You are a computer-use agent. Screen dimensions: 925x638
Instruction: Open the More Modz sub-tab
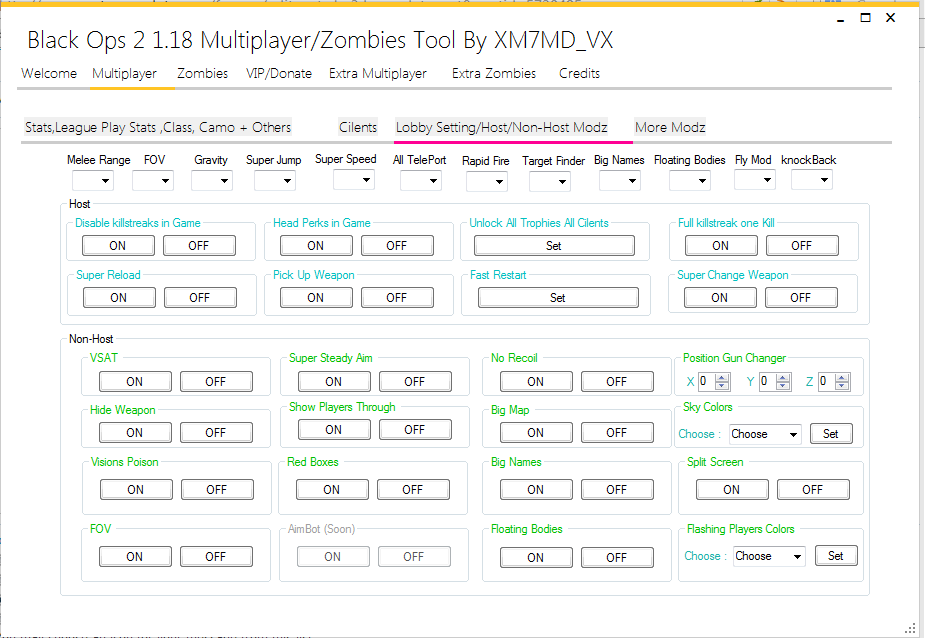(670, 127)
